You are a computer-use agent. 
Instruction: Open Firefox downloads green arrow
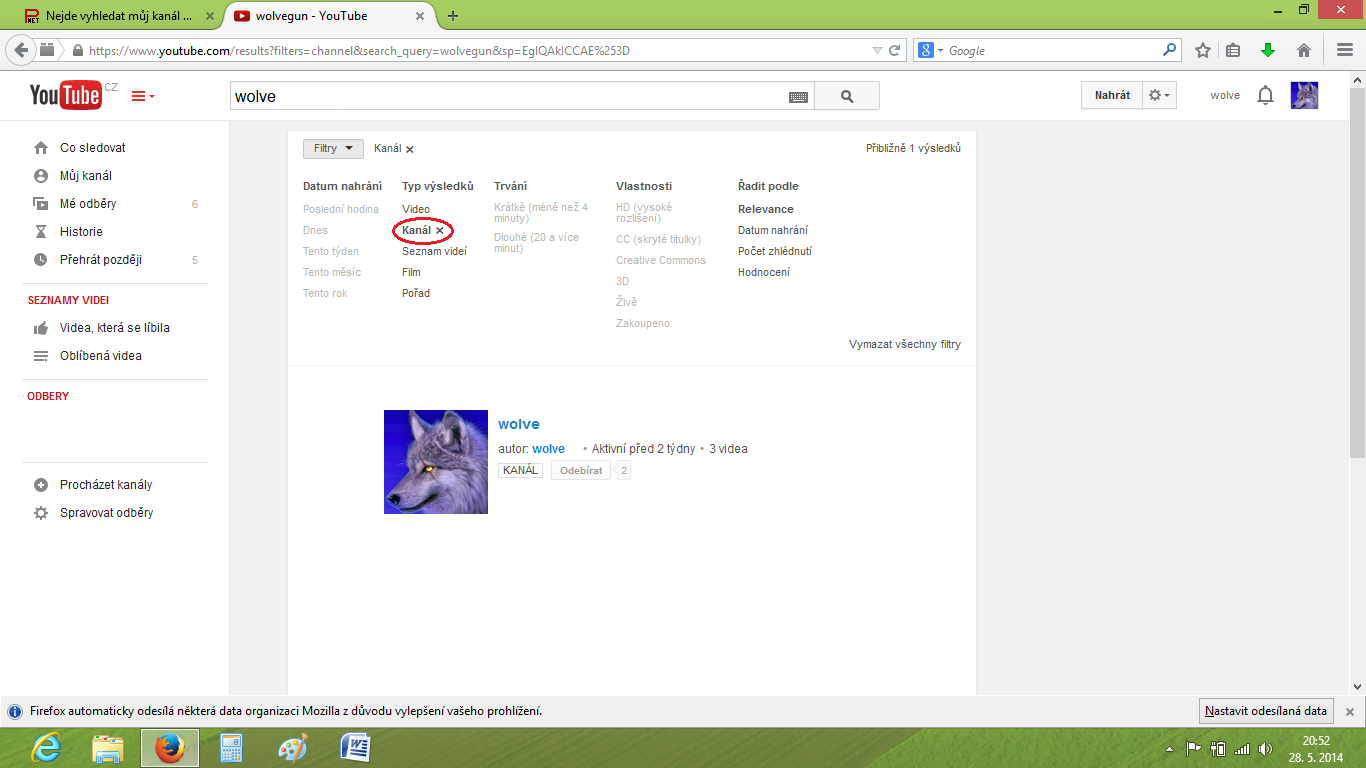(1268, 50)
